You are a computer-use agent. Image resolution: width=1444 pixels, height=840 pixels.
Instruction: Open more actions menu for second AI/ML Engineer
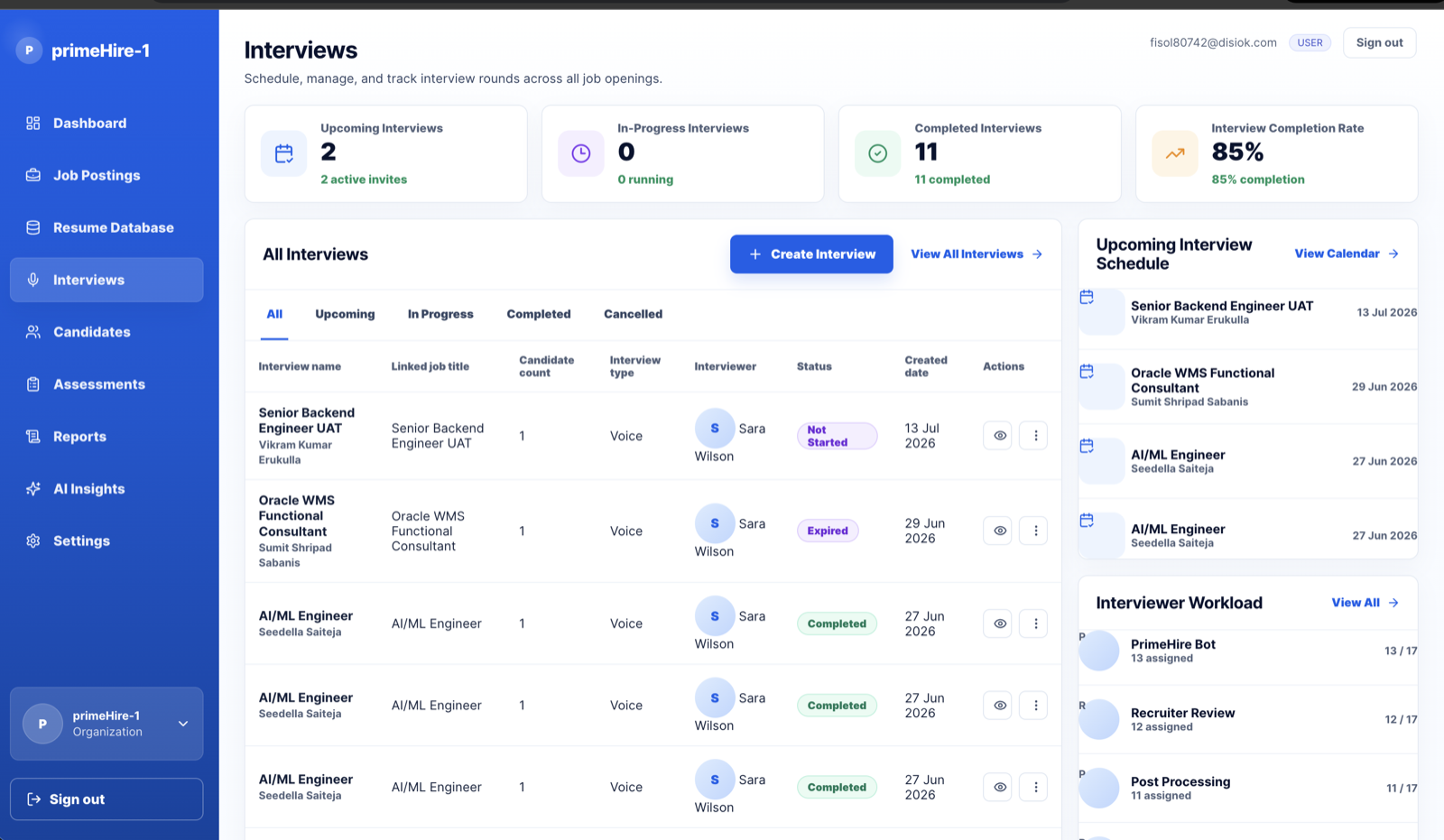(1034, 706)
